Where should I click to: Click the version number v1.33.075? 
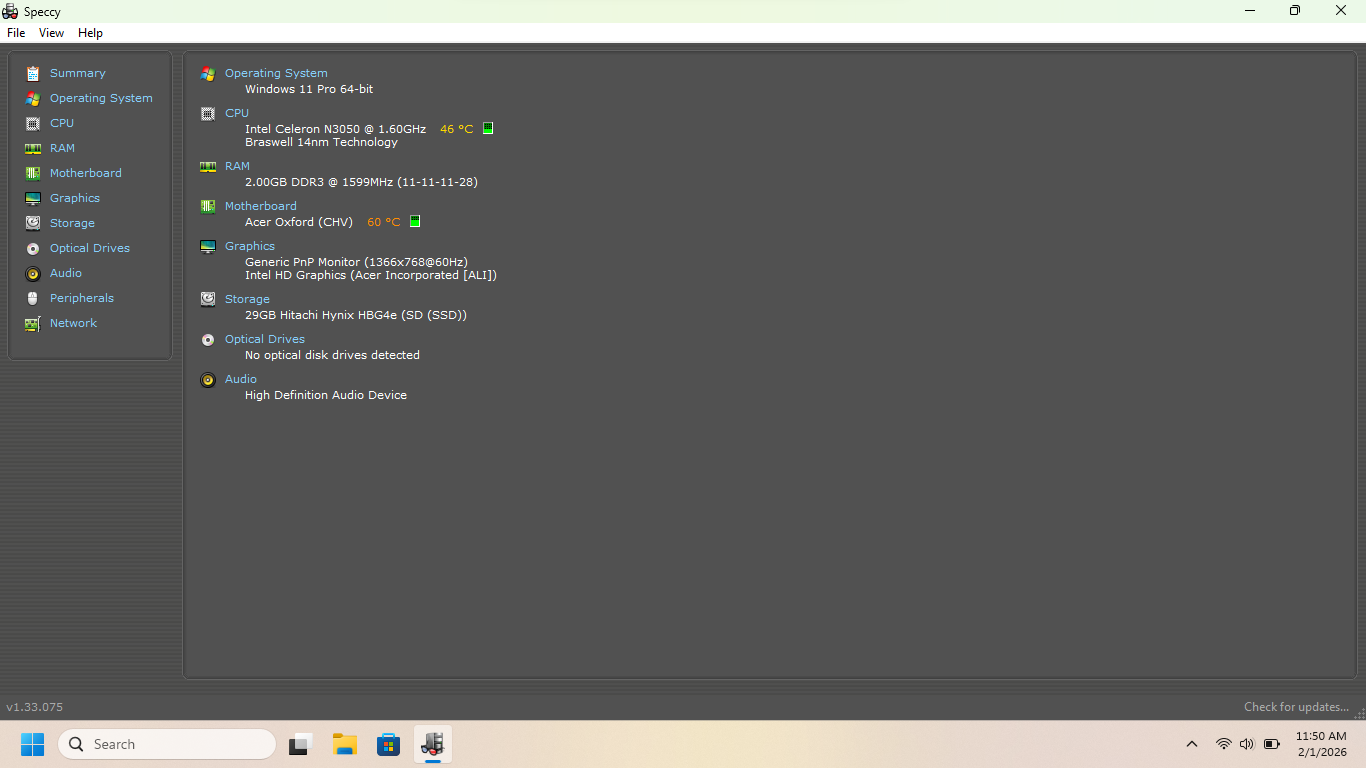pos(34,707)
